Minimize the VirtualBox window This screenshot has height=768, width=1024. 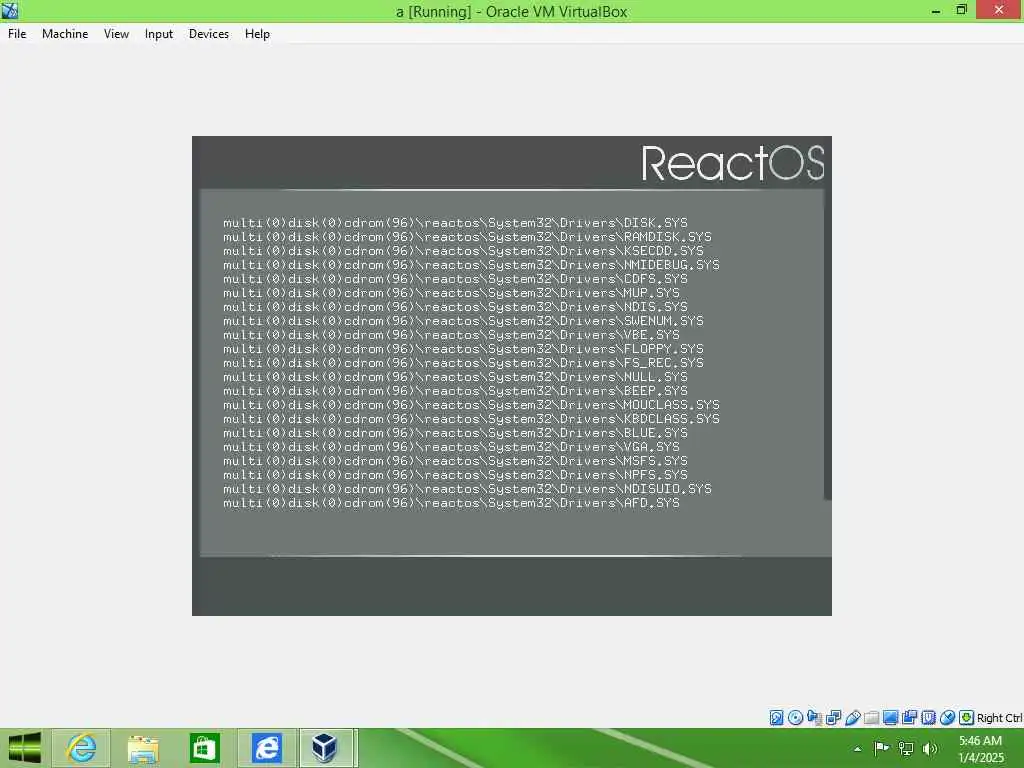[936, 10]
